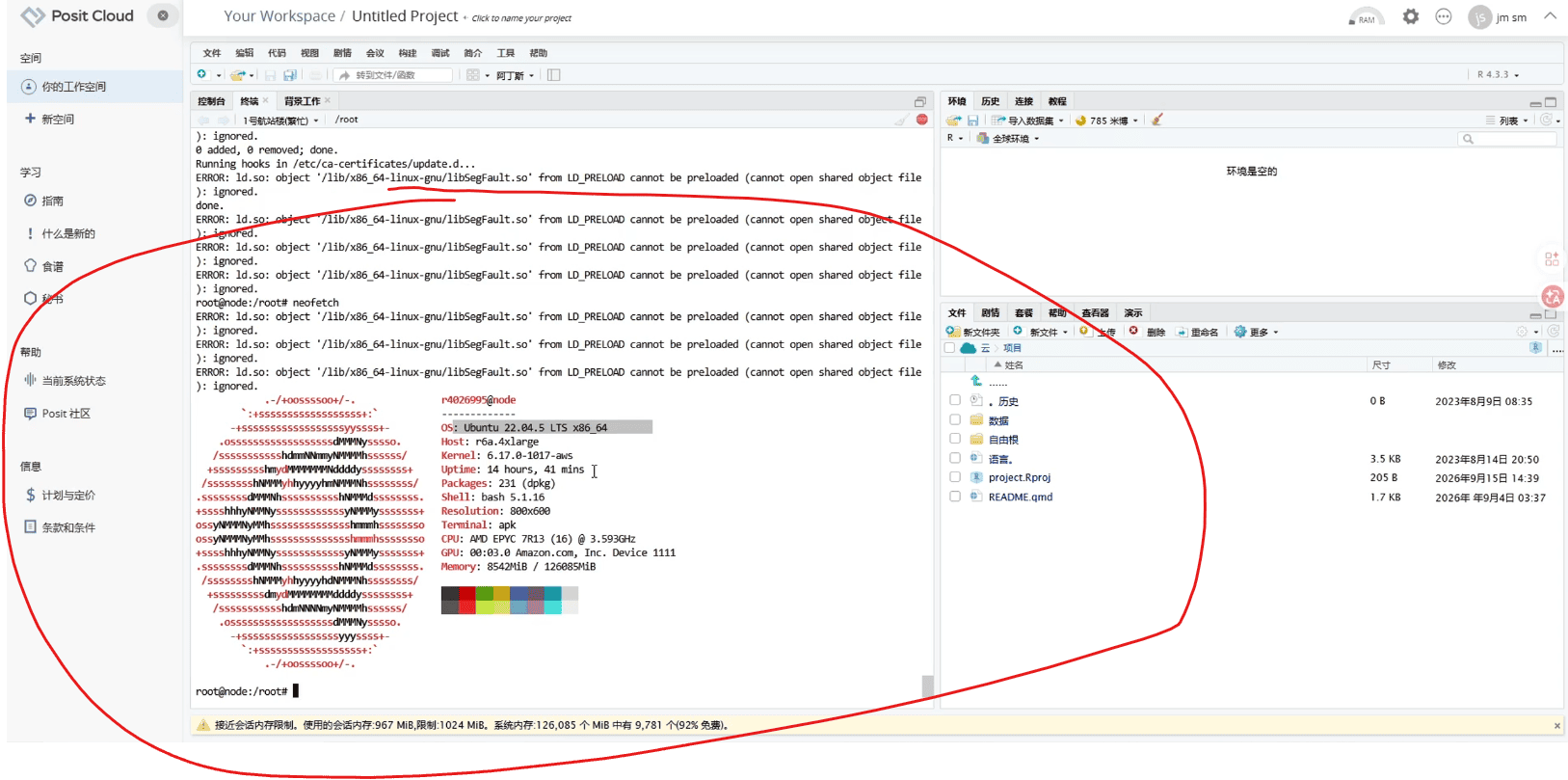Click the 重命名 button

tap(1197, 332)
